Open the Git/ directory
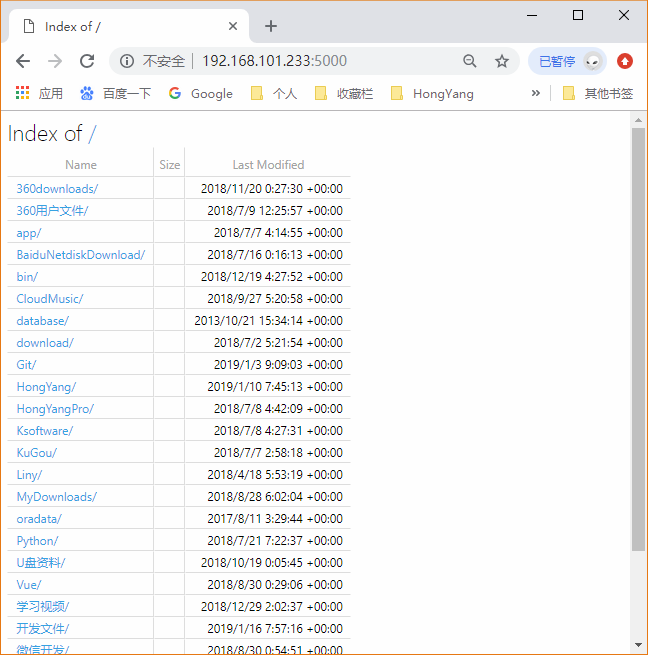This screenshot has height=655, width=648. [26, 365]
